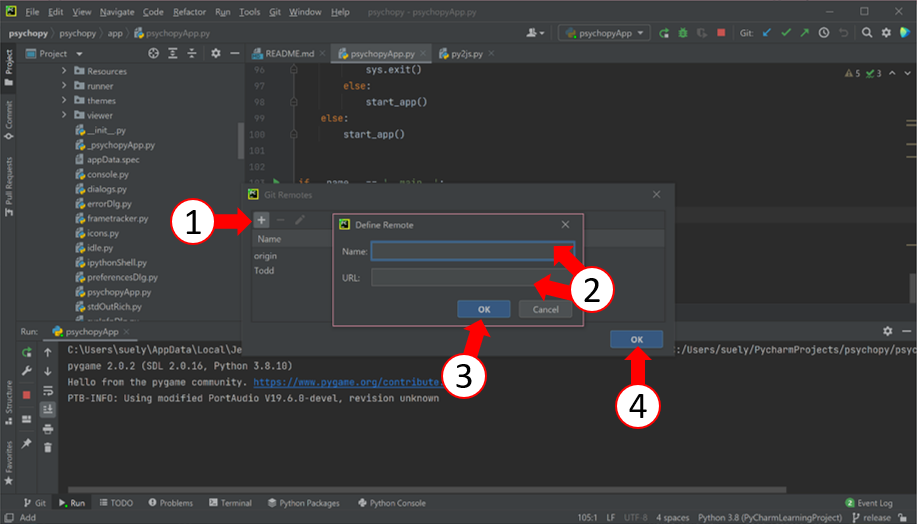Image resolution: width=917 pixels, height=524 pixels.
Task: Expand the runner folder
Action: coord(64,85)
